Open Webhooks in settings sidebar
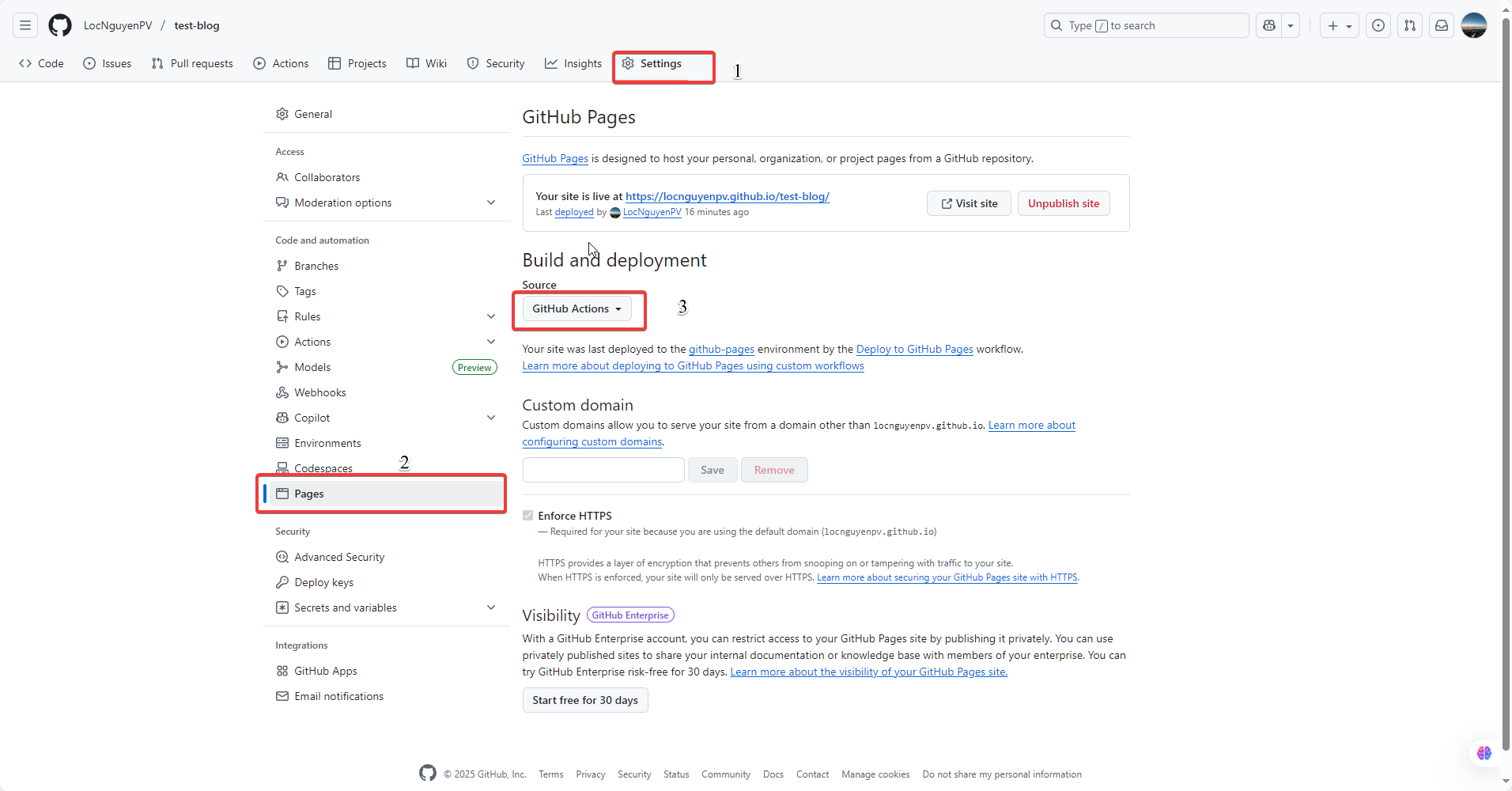The image size is (1512, 791). [x=320, y=392]
